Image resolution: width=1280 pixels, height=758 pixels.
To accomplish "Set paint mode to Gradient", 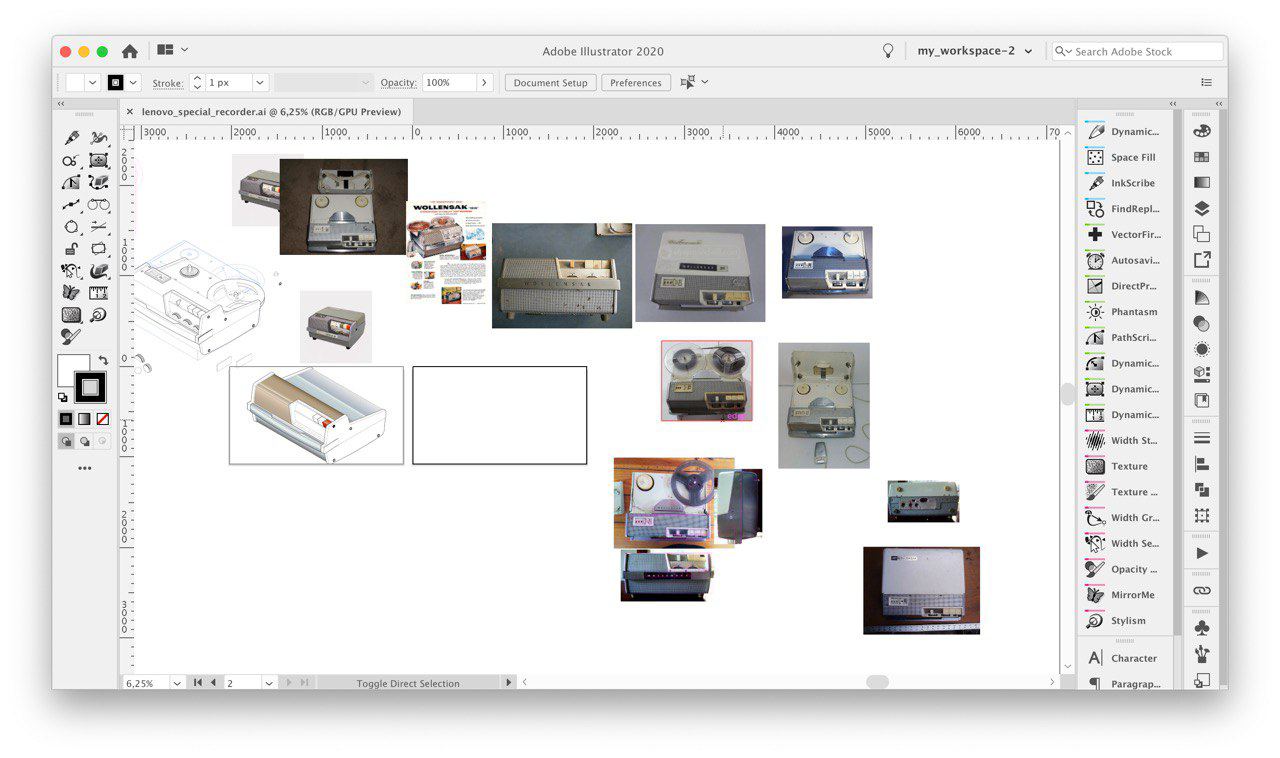I will (x=84, y=419).
